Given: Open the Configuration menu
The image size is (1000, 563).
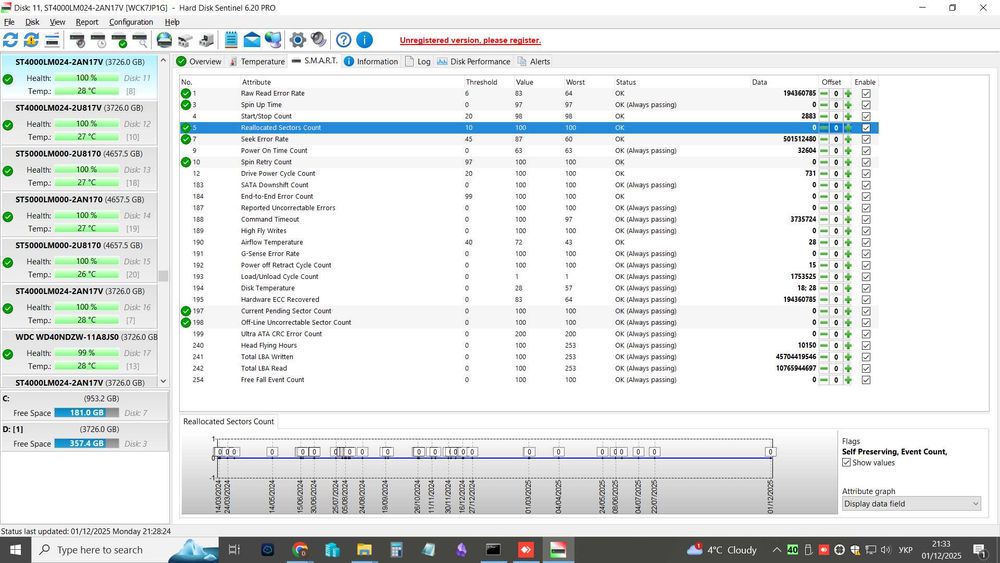Looking at the screenshot, I should coord(131,22).
